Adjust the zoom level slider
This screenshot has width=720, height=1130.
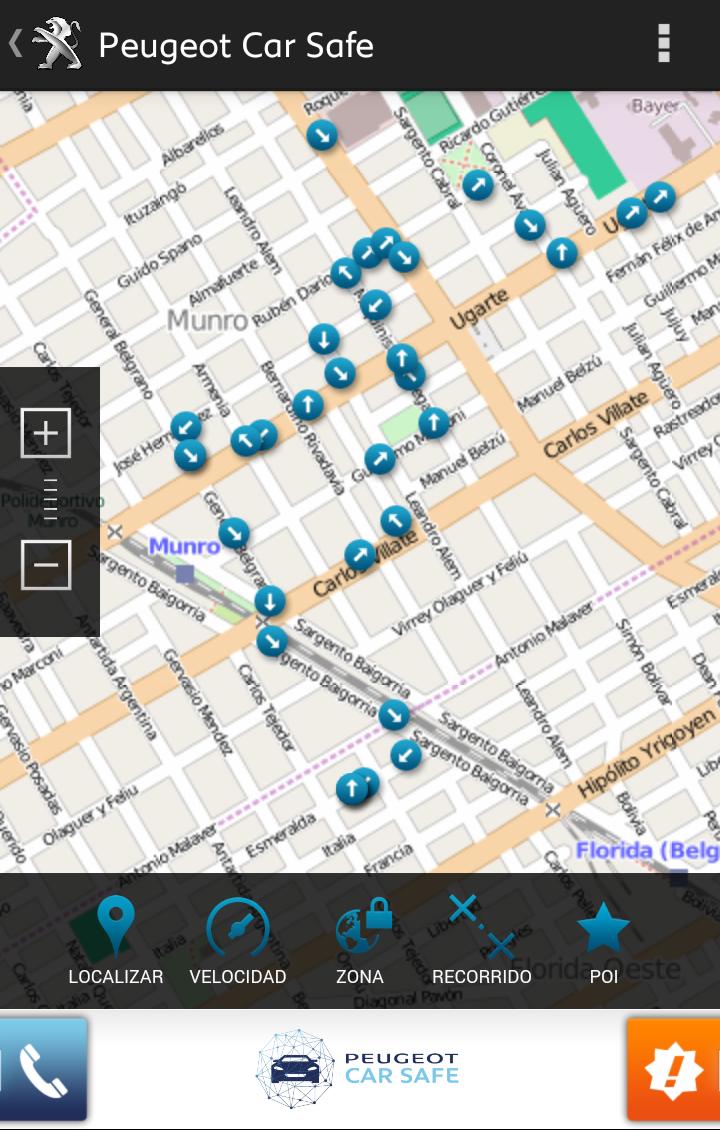click(x=50, y=499)
